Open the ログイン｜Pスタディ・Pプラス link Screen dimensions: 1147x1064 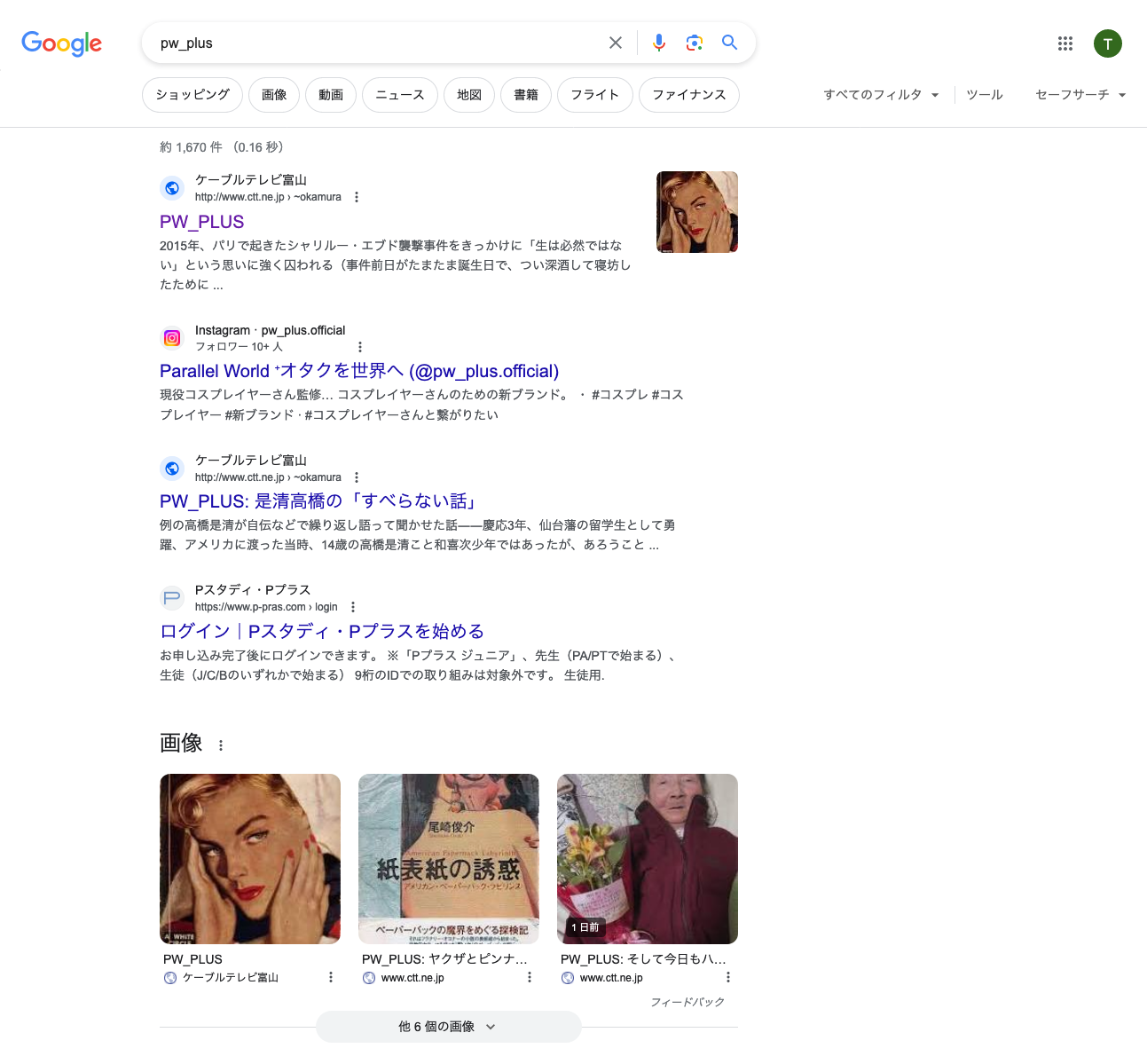pyautogui.click(x=322, y=631)
